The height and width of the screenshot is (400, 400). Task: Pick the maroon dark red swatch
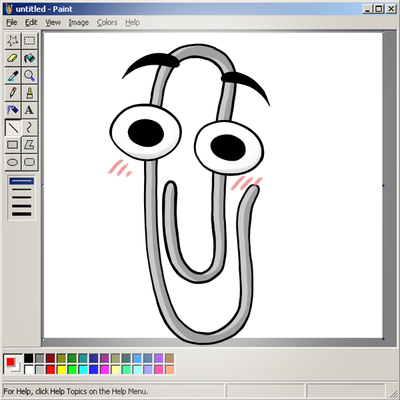51,359
